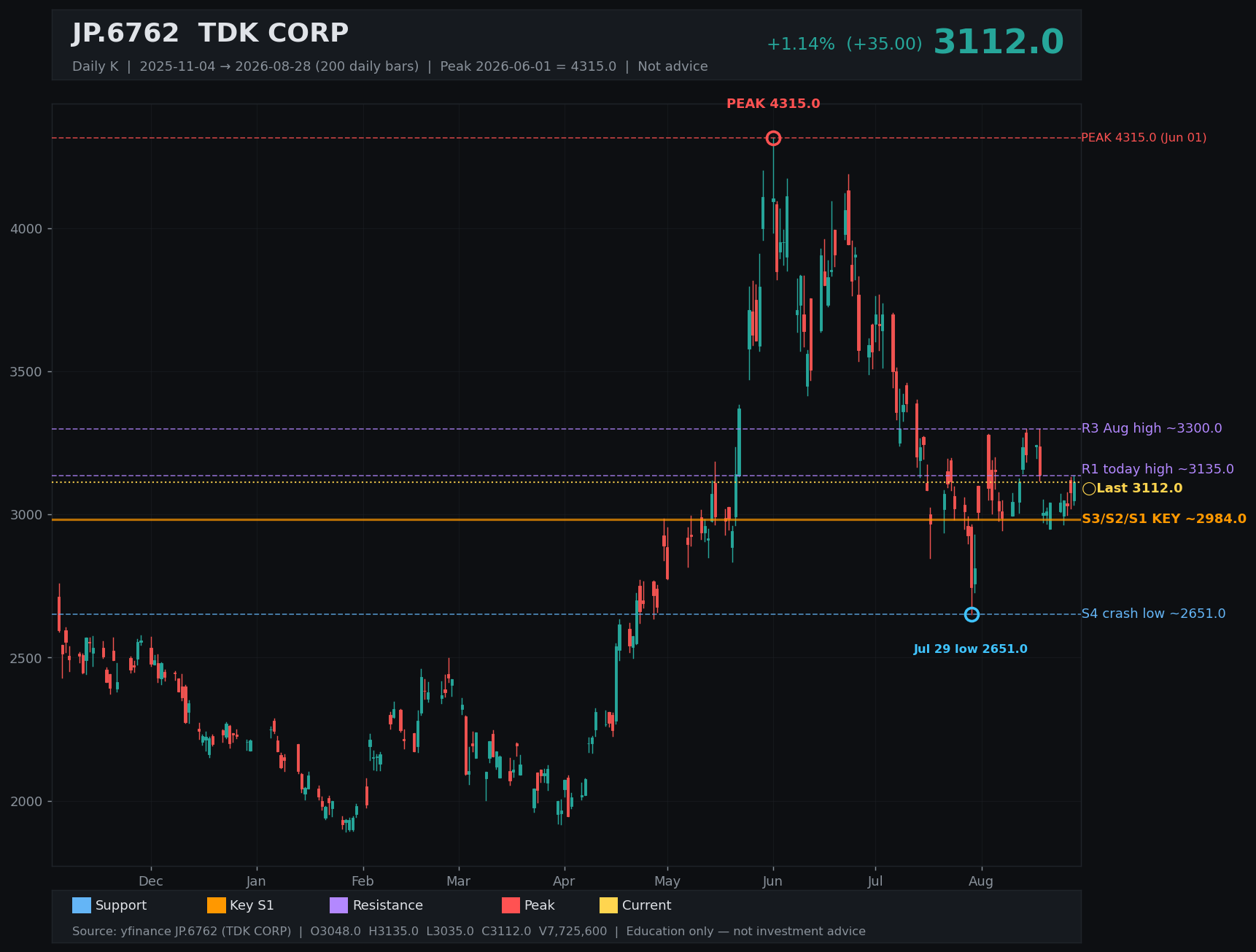Image resolution: width=1256 pixels, height=952 pixels.
Task: Click the 2500 y-axis tick label
Action: pyautogui.click(x=26, y=658)
